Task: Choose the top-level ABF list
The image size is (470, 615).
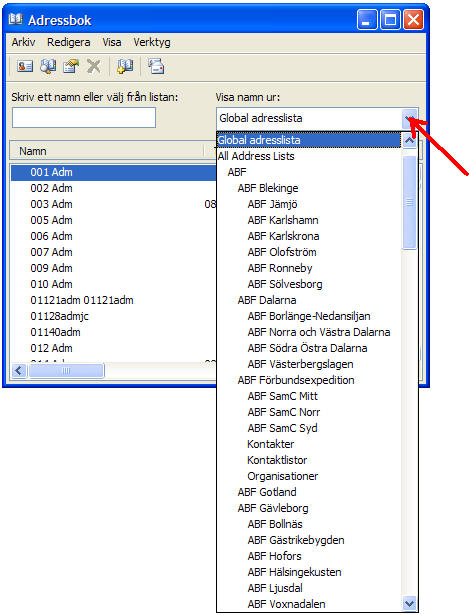Action: click(x=309, y=172)
